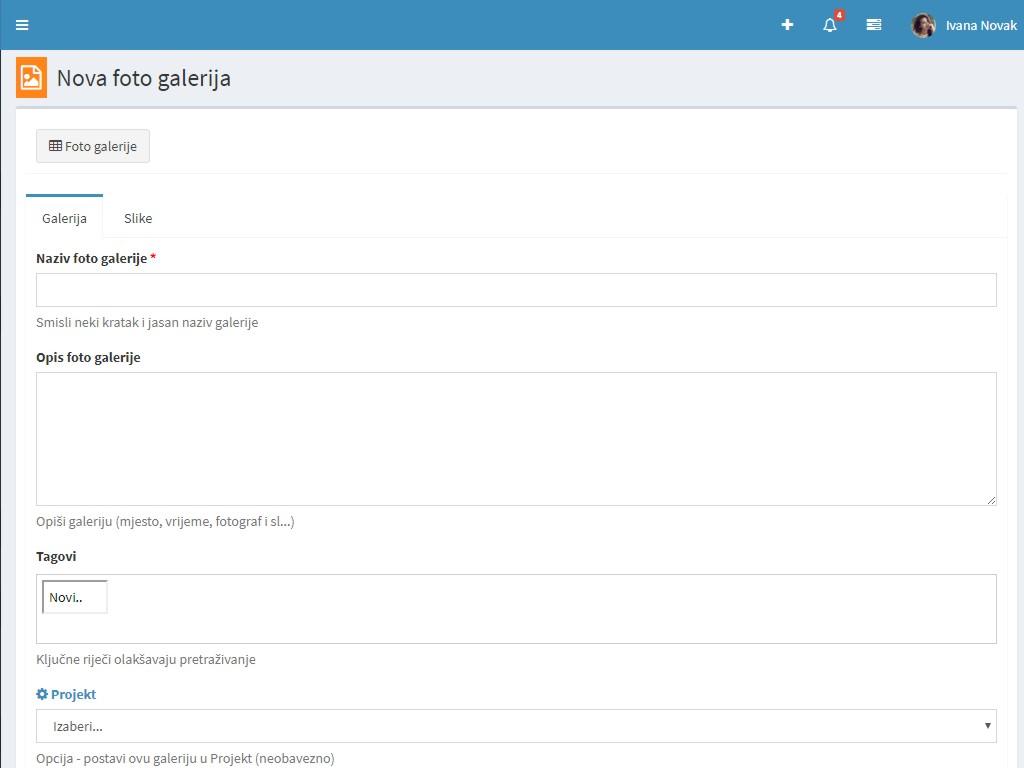This screenshot has width=1024, height=768.
Task: Switch to the Slike tab
Action: click(x=138, y=218)
